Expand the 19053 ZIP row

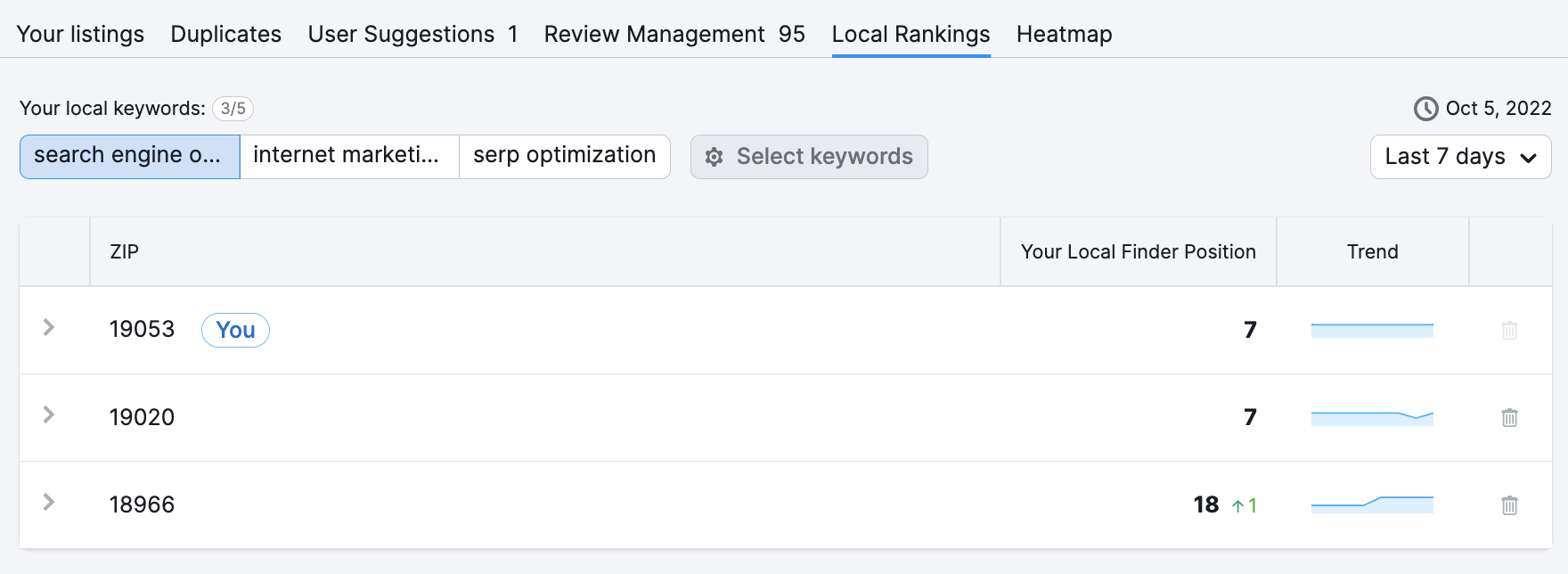49,328
